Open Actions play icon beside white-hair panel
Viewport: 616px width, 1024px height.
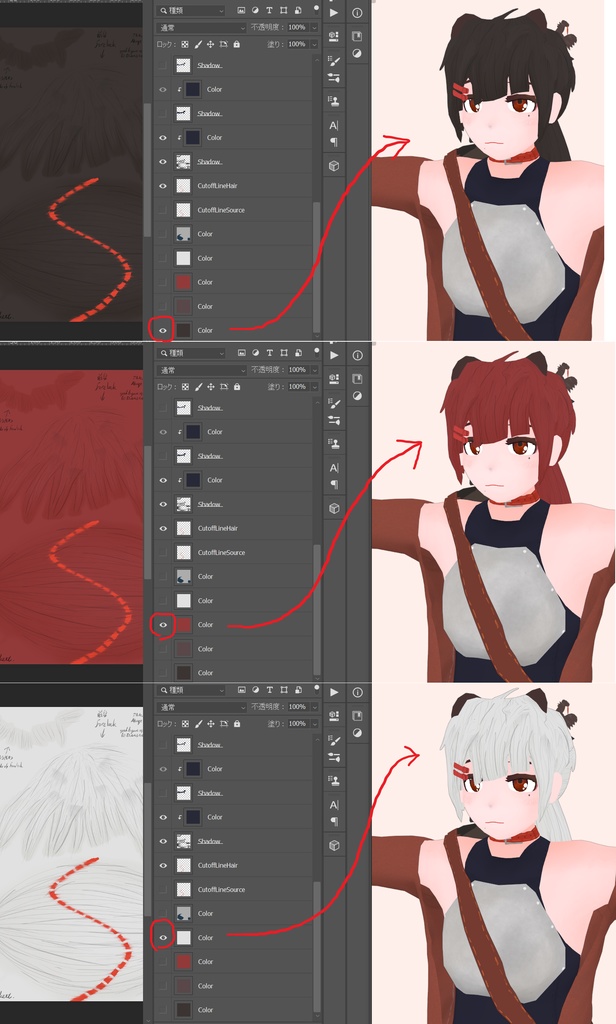pos(334,692)
